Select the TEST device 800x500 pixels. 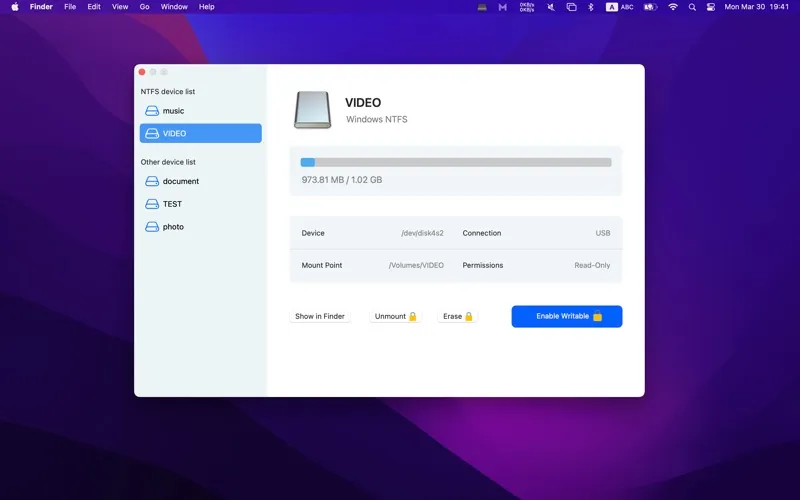point(201,204)
